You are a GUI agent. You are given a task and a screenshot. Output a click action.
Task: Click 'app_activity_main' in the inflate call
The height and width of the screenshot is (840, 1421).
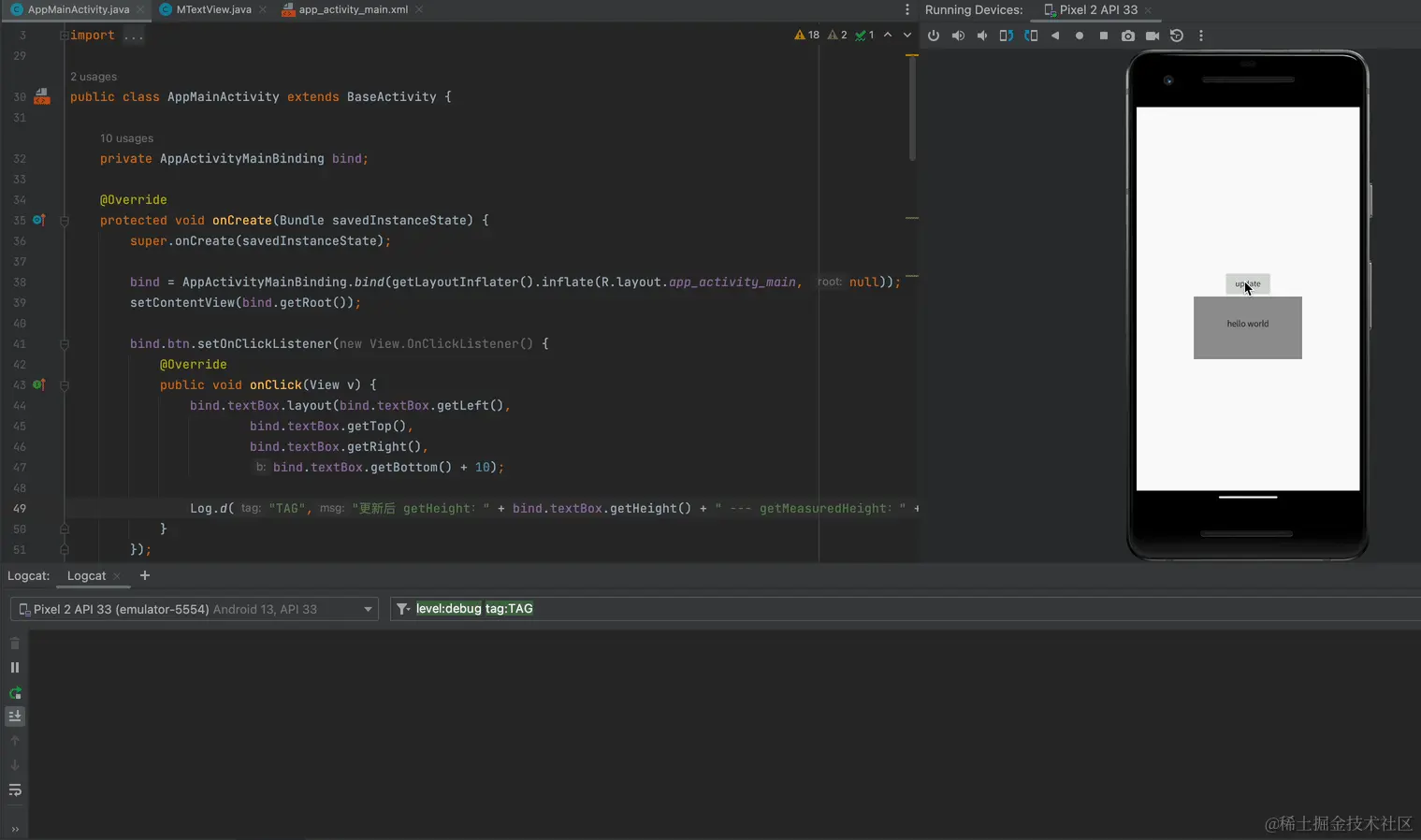(732, 282)
